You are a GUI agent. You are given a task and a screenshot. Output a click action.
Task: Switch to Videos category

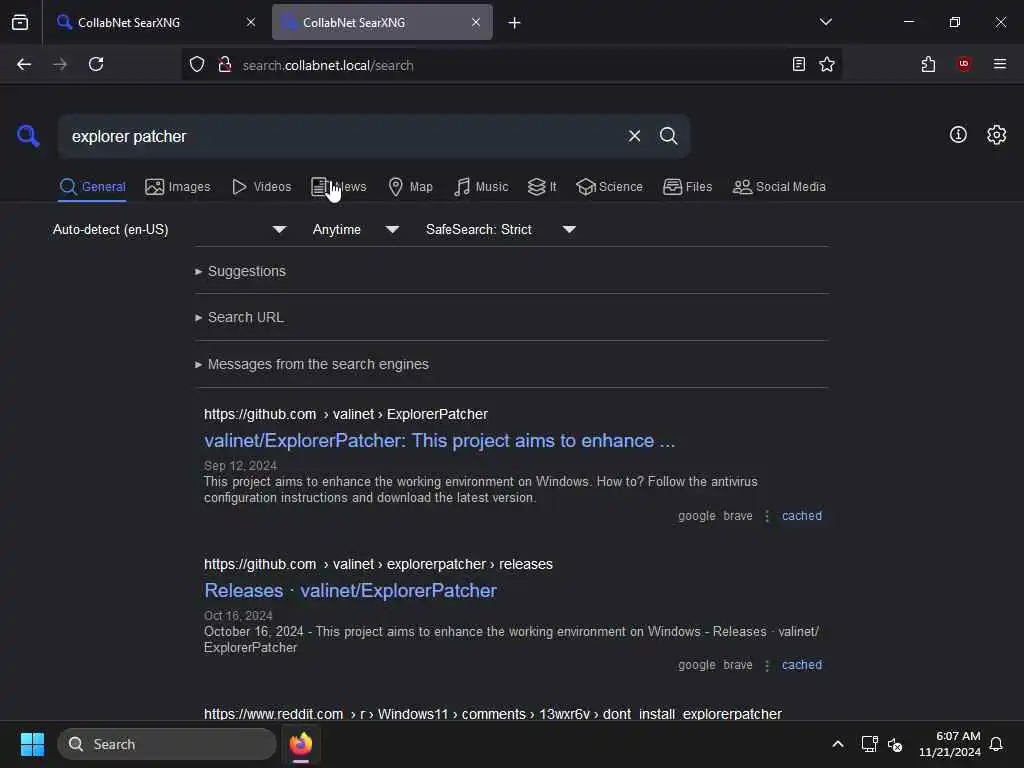(x=261, y=187)
